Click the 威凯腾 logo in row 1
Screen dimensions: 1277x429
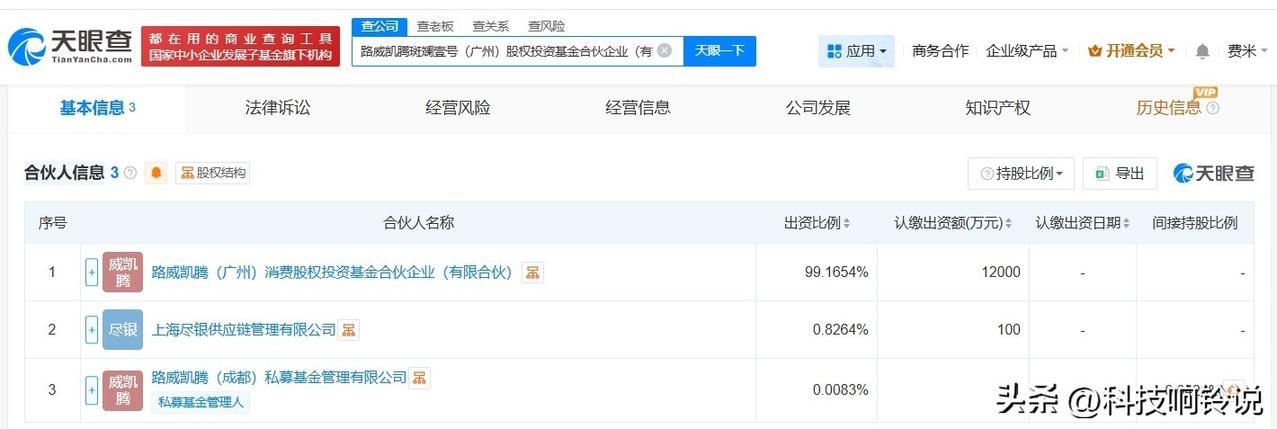point(123,272)
